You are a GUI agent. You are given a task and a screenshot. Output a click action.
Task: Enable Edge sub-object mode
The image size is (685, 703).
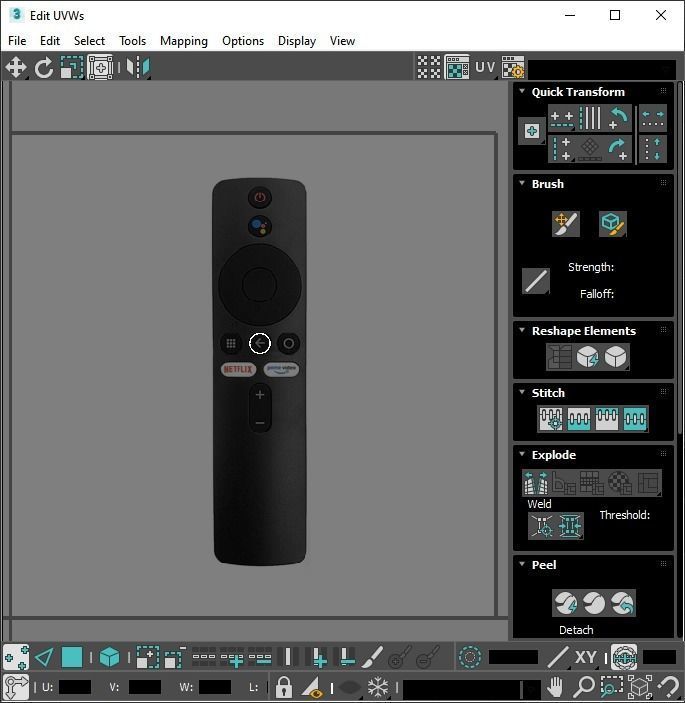click(x=44, y=658)
